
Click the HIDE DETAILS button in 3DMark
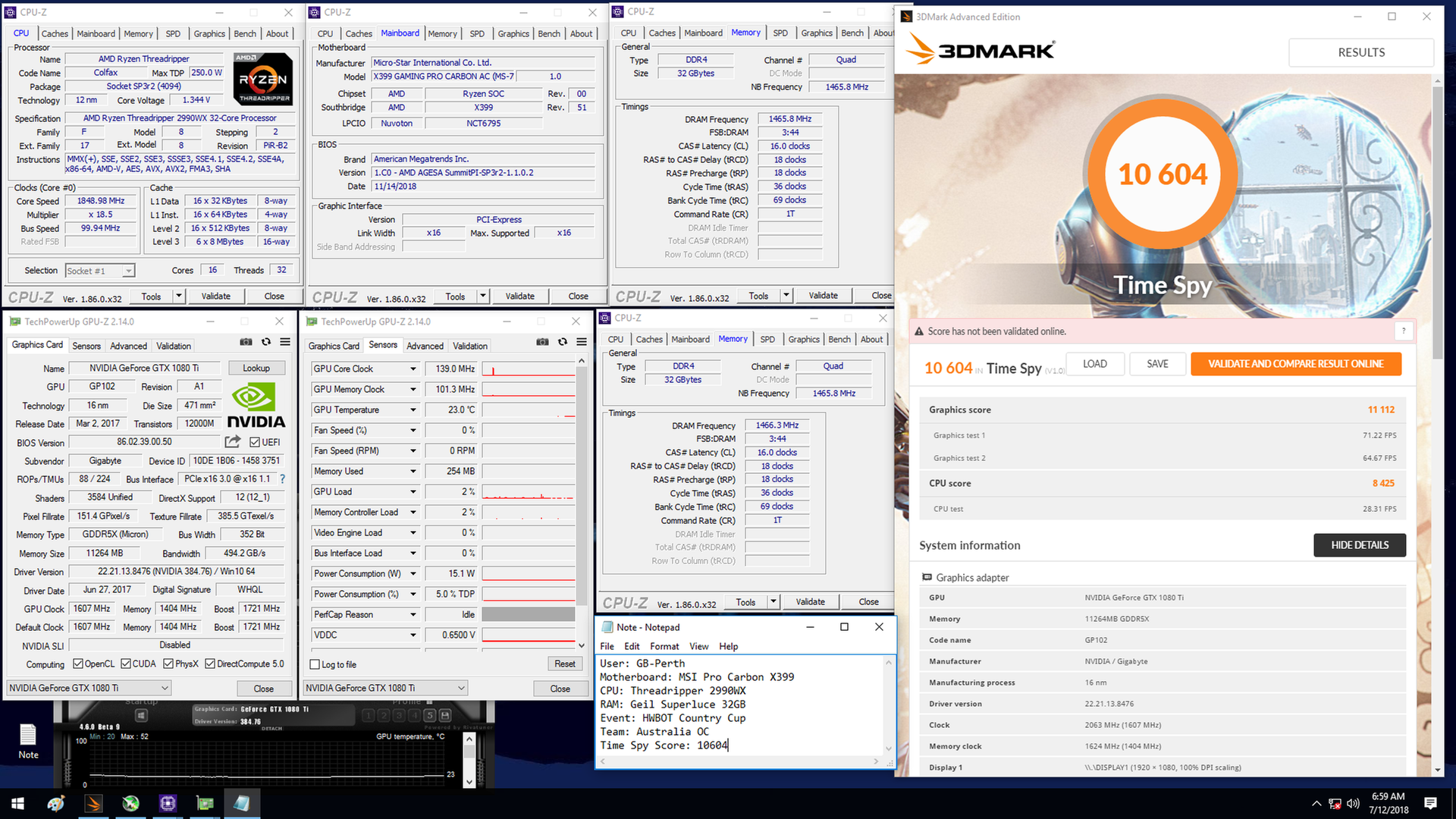click(1360, 544)
